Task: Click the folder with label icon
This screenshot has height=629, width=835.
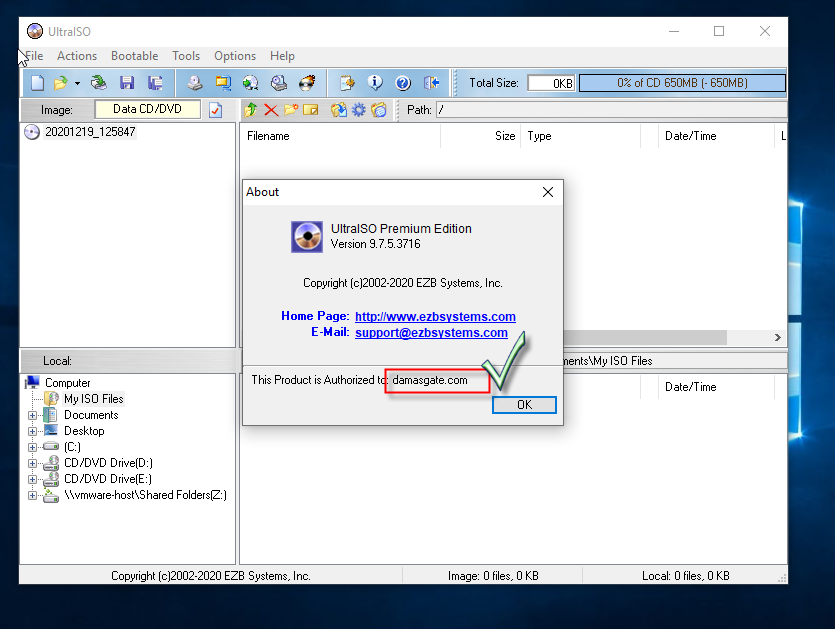Action: [x=379, y=110]
